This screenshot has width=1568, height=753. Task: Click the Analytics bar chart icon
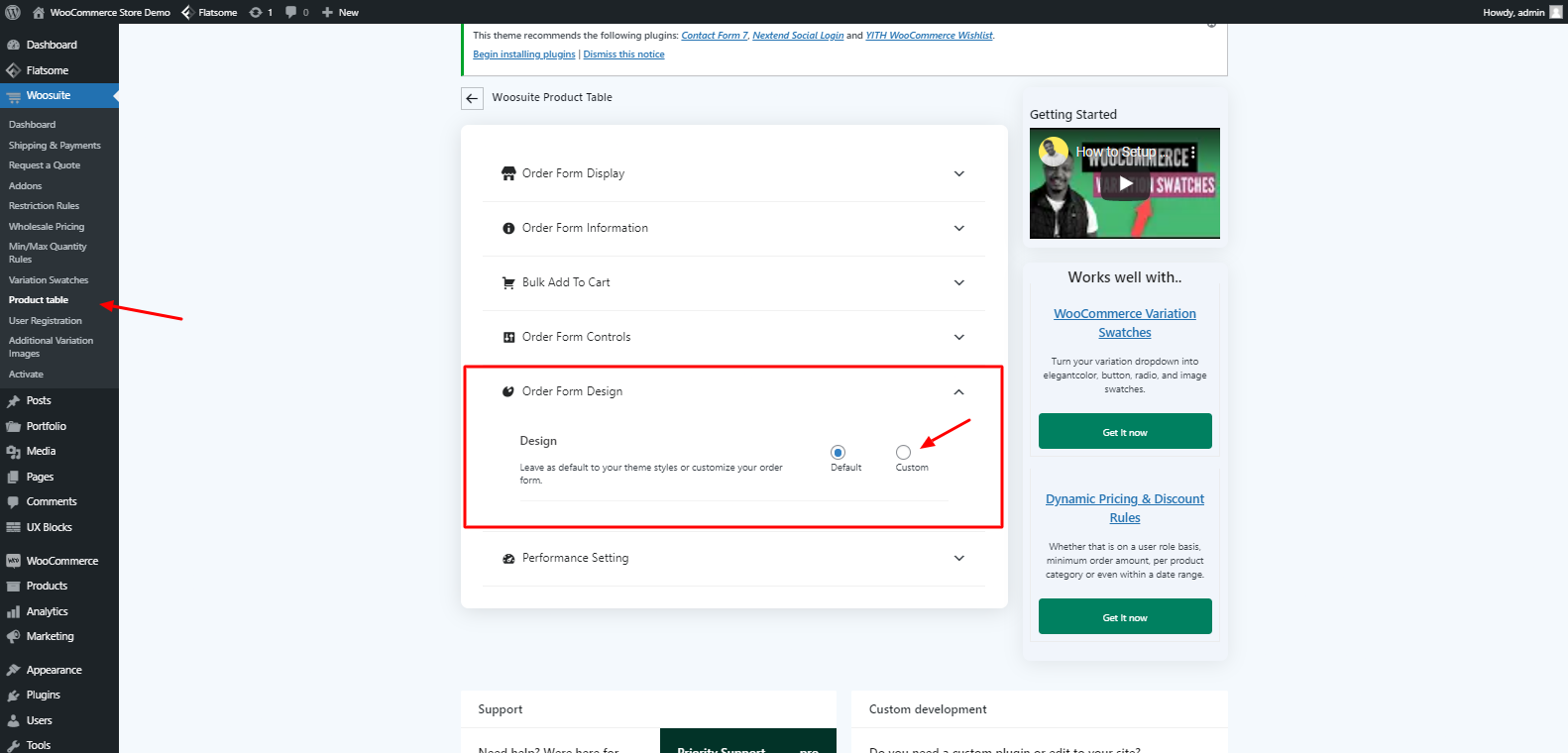13,611
